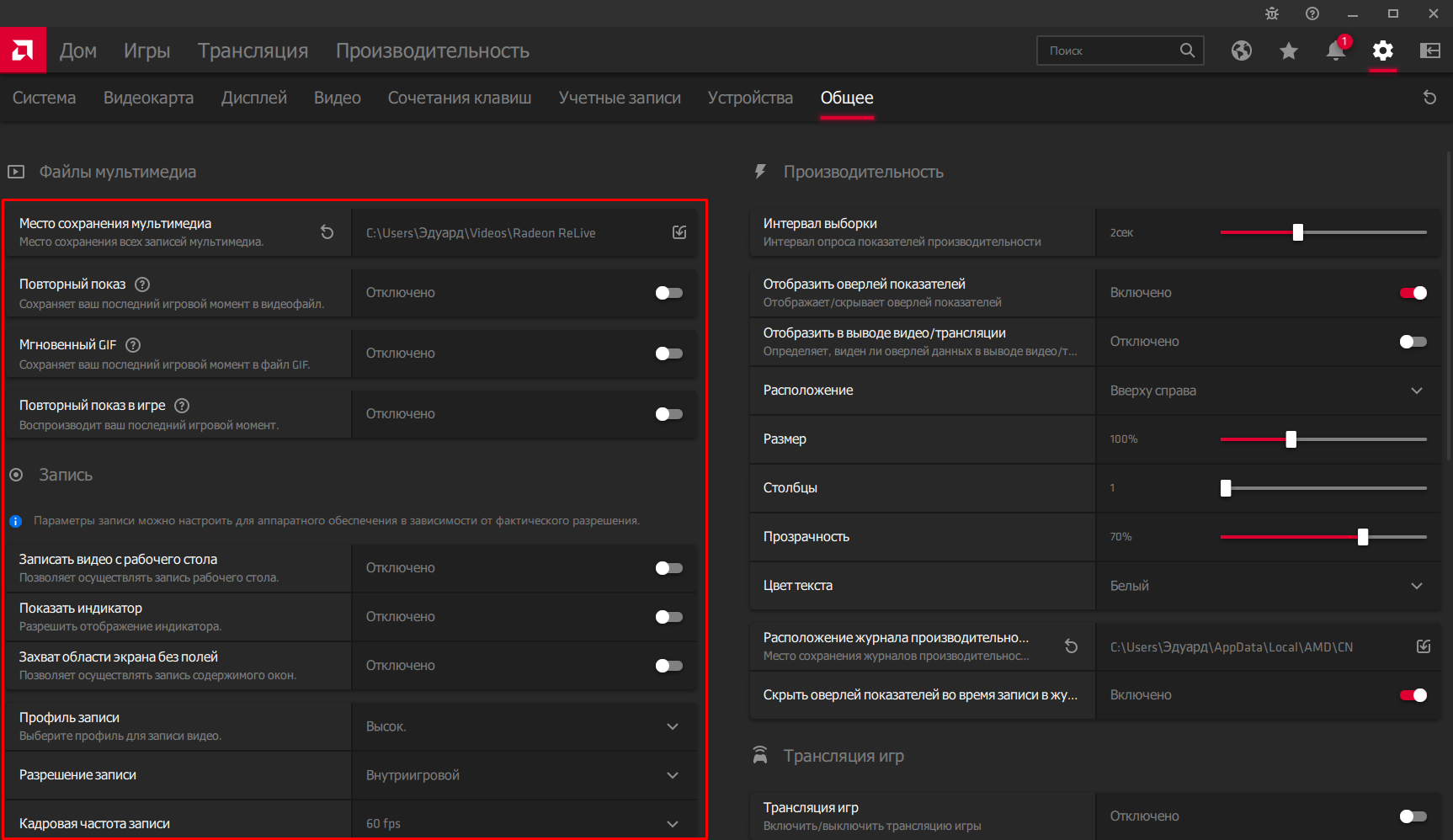Open notifications bell icon
1453x840 pixels.
1335,51
